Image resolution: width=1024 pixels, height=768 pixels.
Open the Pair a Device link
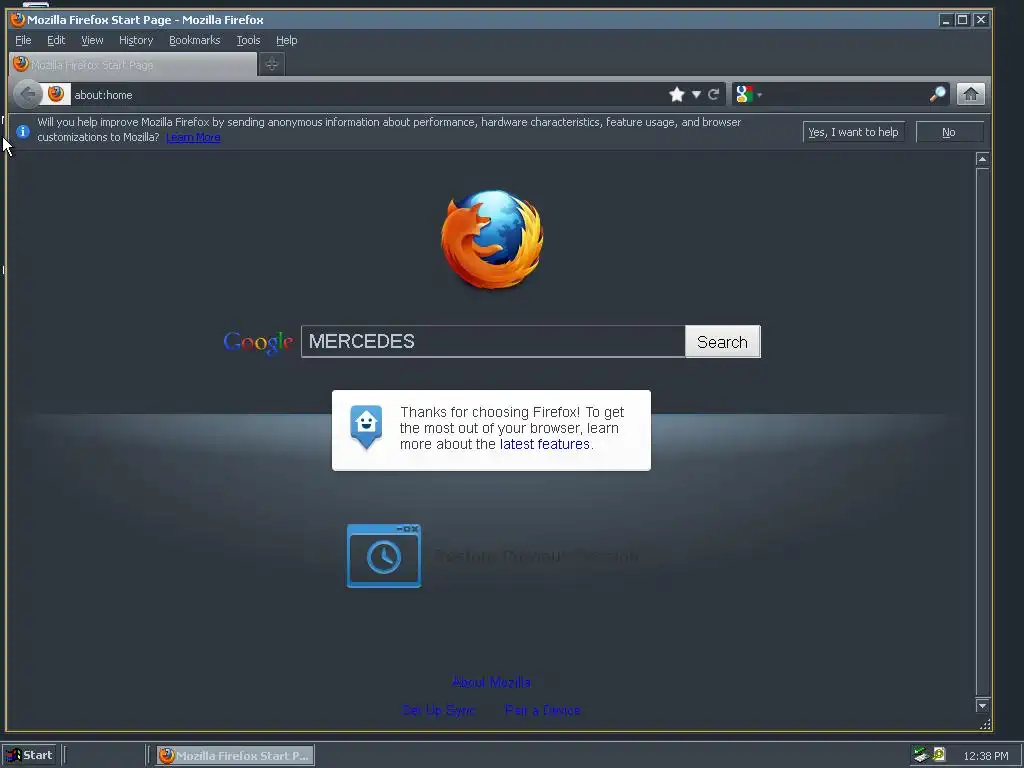coord(543,711)
